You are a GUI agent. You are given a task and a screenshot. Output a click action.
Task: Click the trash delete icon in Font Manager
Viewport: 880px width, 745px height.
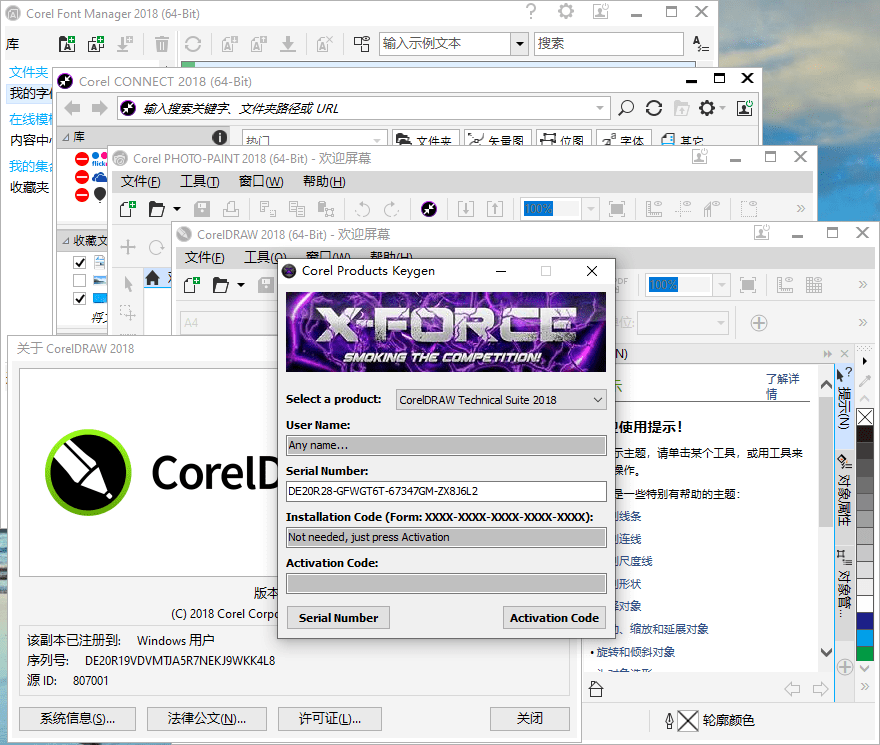tap(162, 44)
